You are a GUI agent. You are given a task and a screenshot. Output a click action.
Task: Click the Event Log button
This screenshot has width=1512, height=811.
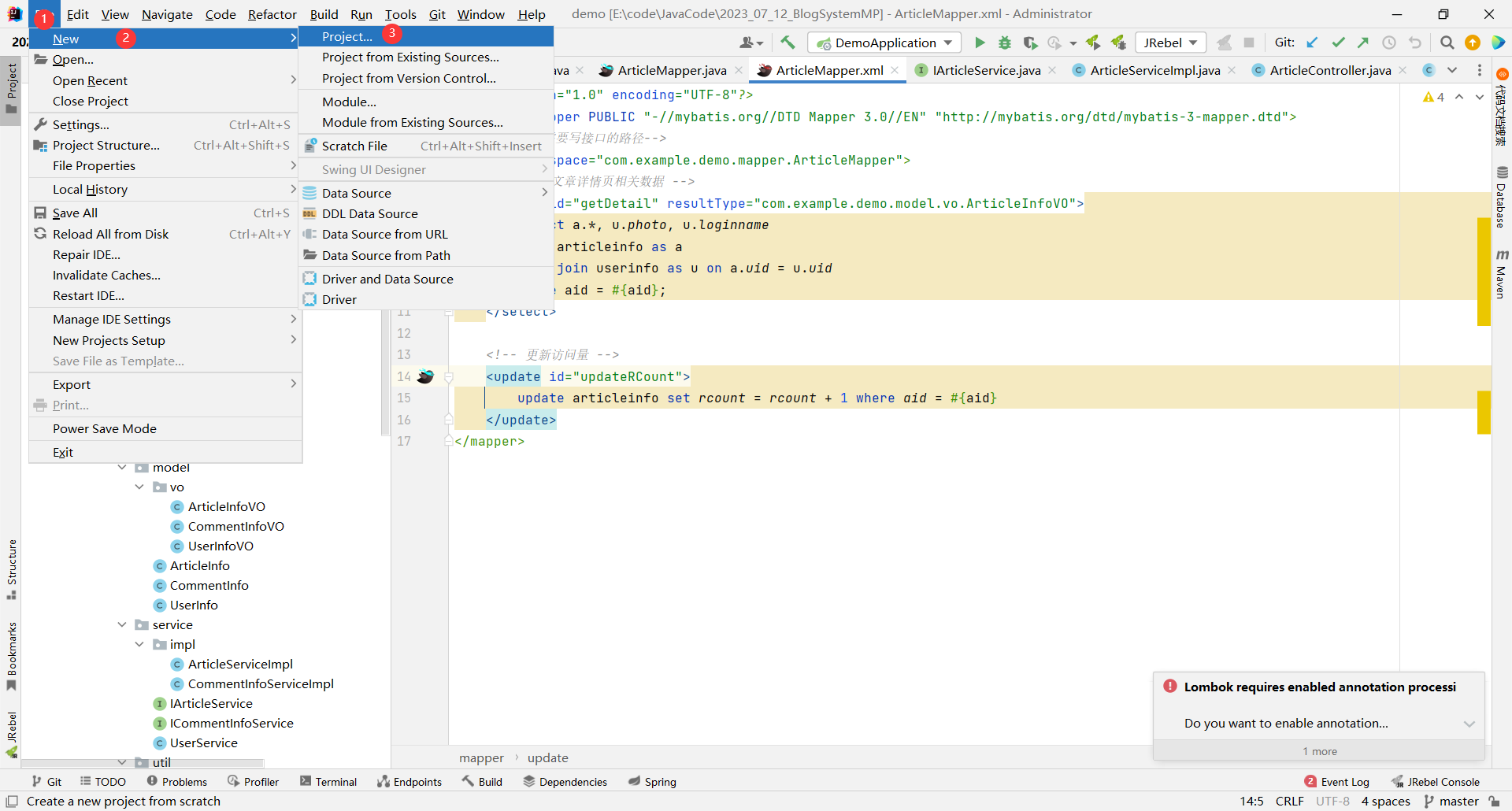(1337, 781)
